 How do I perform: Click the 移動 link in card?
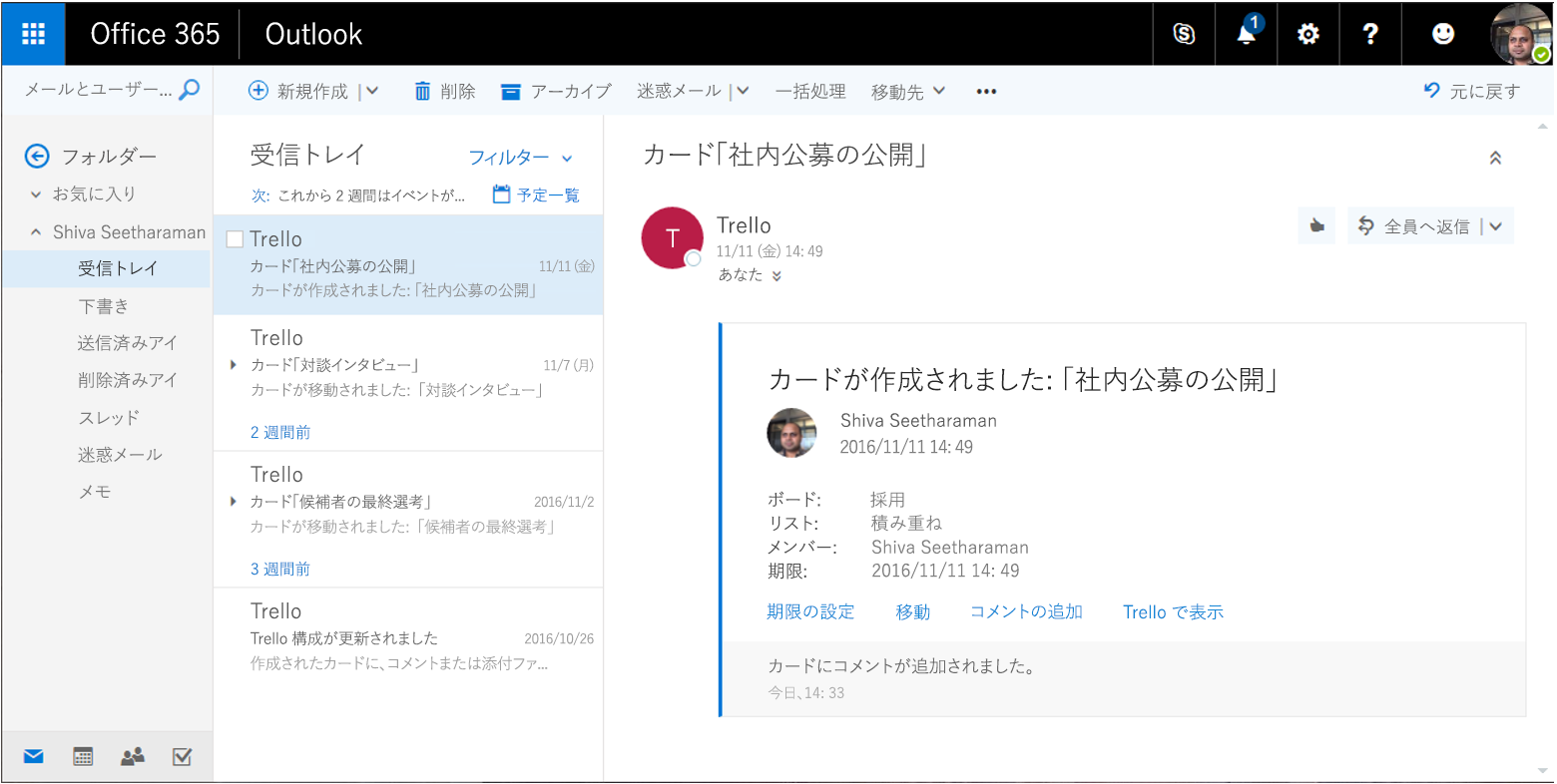[912, 611]
